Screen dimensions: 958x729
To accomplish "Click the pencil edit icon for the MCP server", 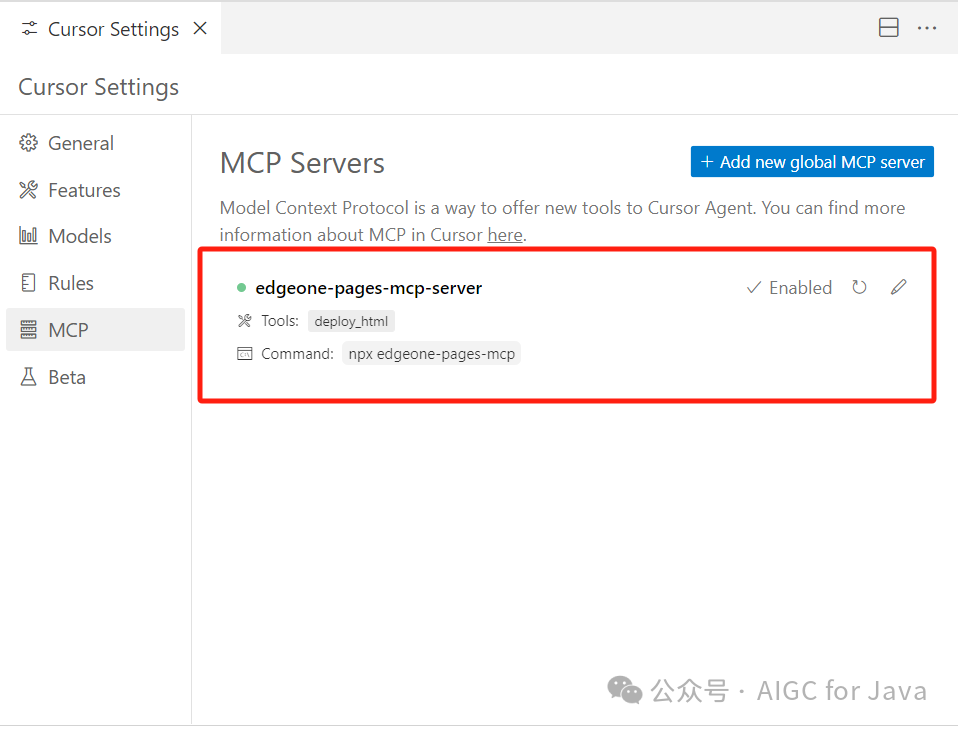I will (898, 287).
